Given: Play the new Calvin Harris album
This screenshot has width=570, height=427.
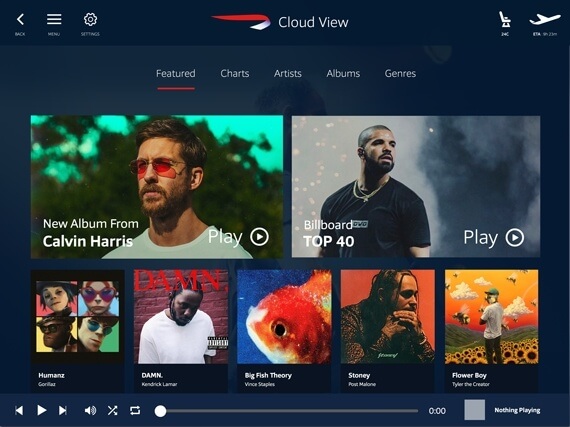Looking at the screenshot, I should 238,237.
